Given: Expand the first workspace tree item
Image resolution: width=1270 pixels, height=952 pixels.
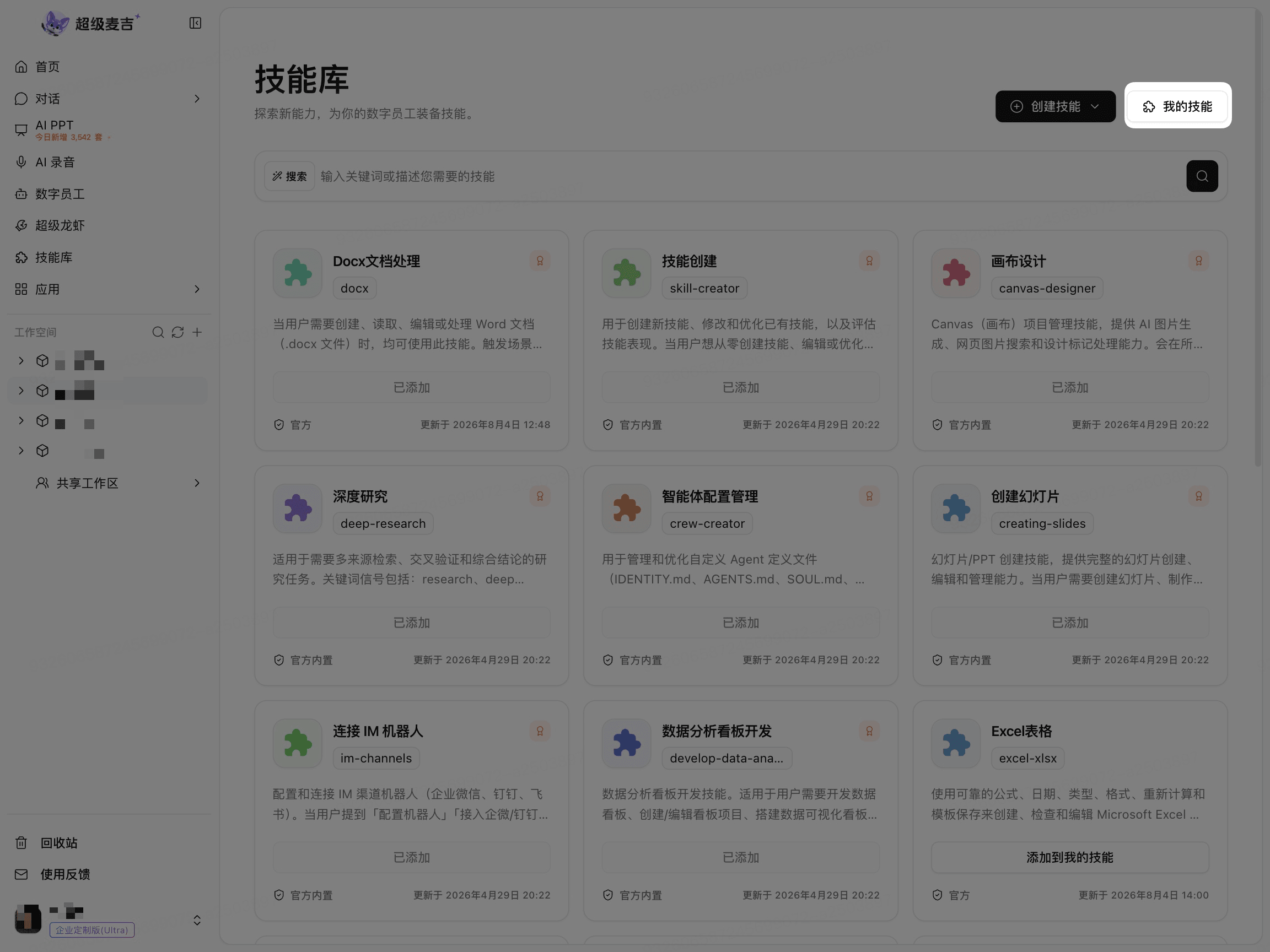Looking at the screenshot, I should pyautogui.click(x=21, y=360).
